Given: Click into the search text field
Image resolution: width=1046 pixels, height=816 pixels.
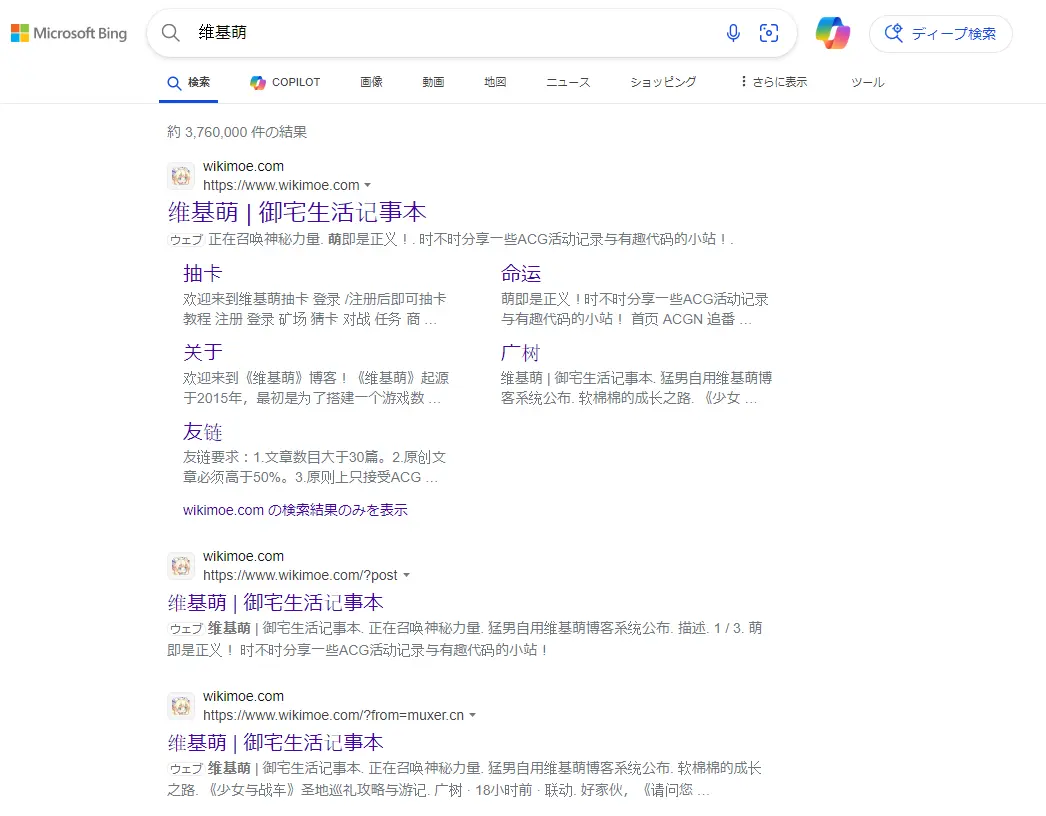Looking at the screenshot, I should [450, 33].
